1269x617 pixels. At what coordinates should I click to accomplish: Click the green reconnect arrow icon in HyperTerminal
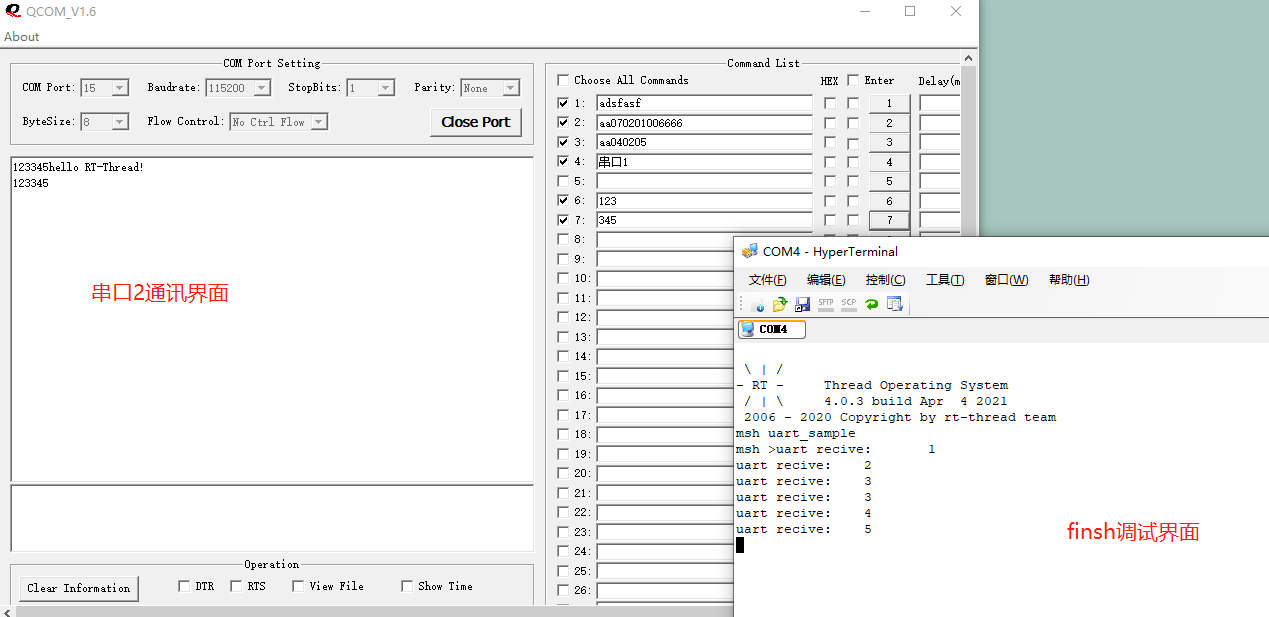click(x=872, y=304)
